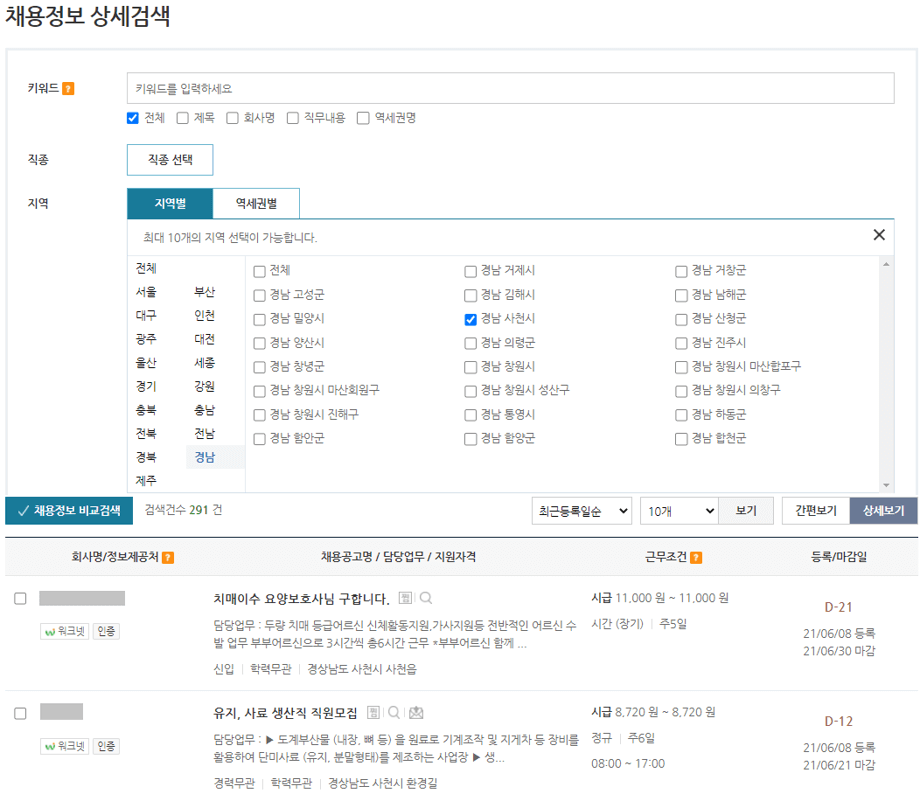The width and height of the screenshot is (921, 794).
Task: Click the envelope icon on 유지, 사료 posting
Action: click(416, 712)
